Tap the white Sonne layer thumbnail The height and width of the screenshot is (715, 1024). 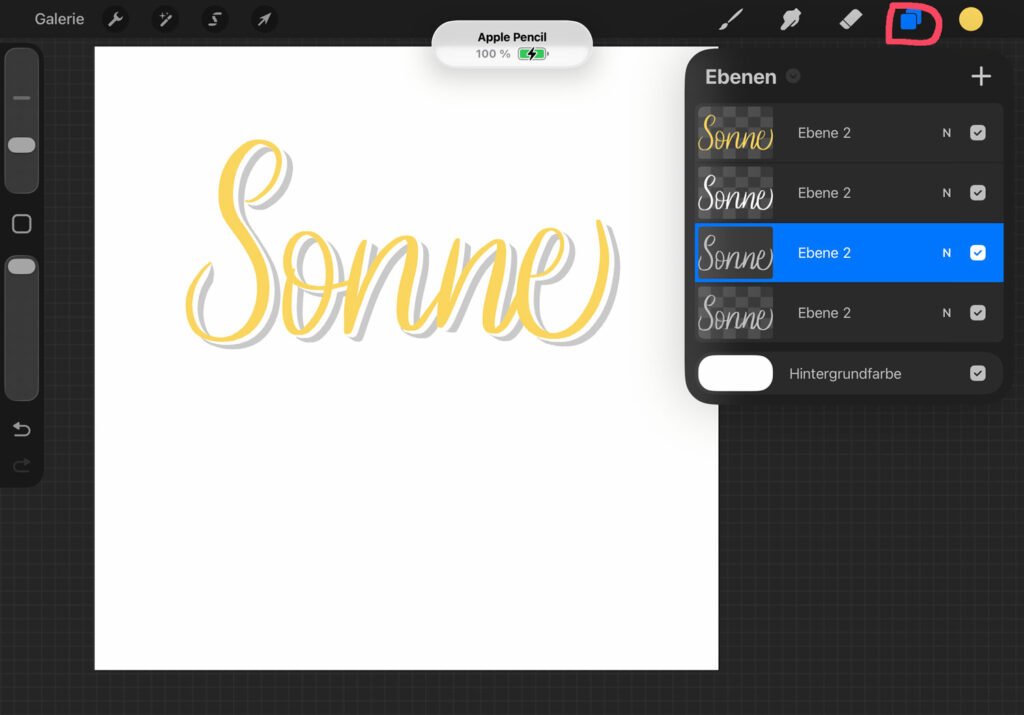(x=735, y=193)
